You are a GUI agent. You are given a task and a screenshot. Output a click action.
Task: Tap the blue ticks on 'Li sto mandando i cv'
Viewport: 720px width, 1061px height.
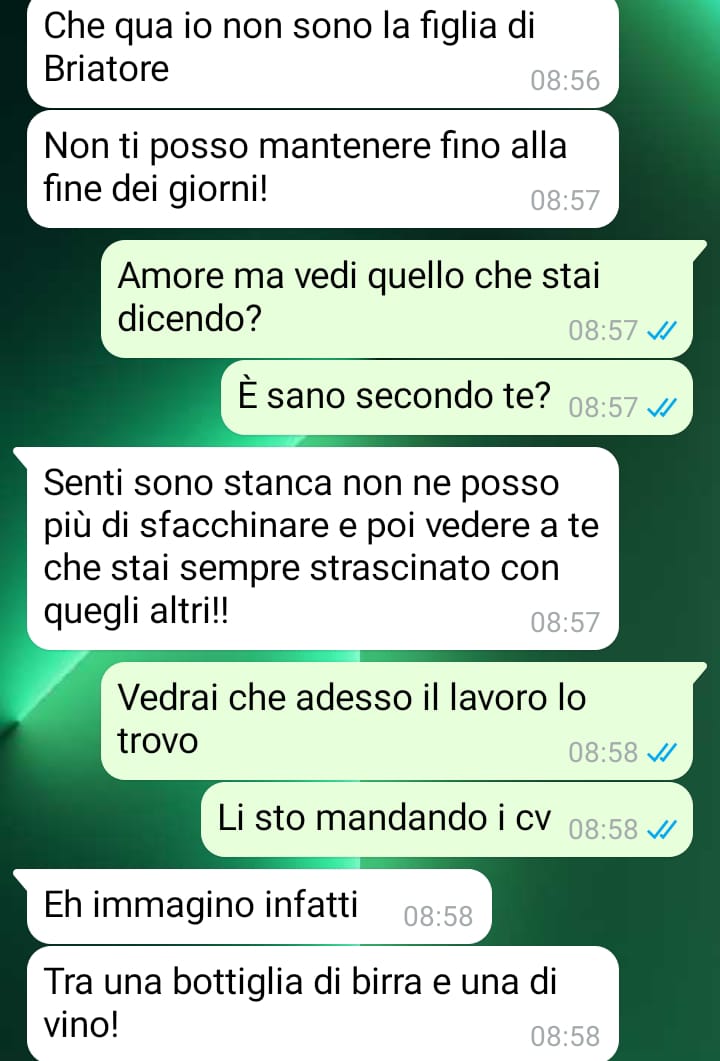(661, 830)
